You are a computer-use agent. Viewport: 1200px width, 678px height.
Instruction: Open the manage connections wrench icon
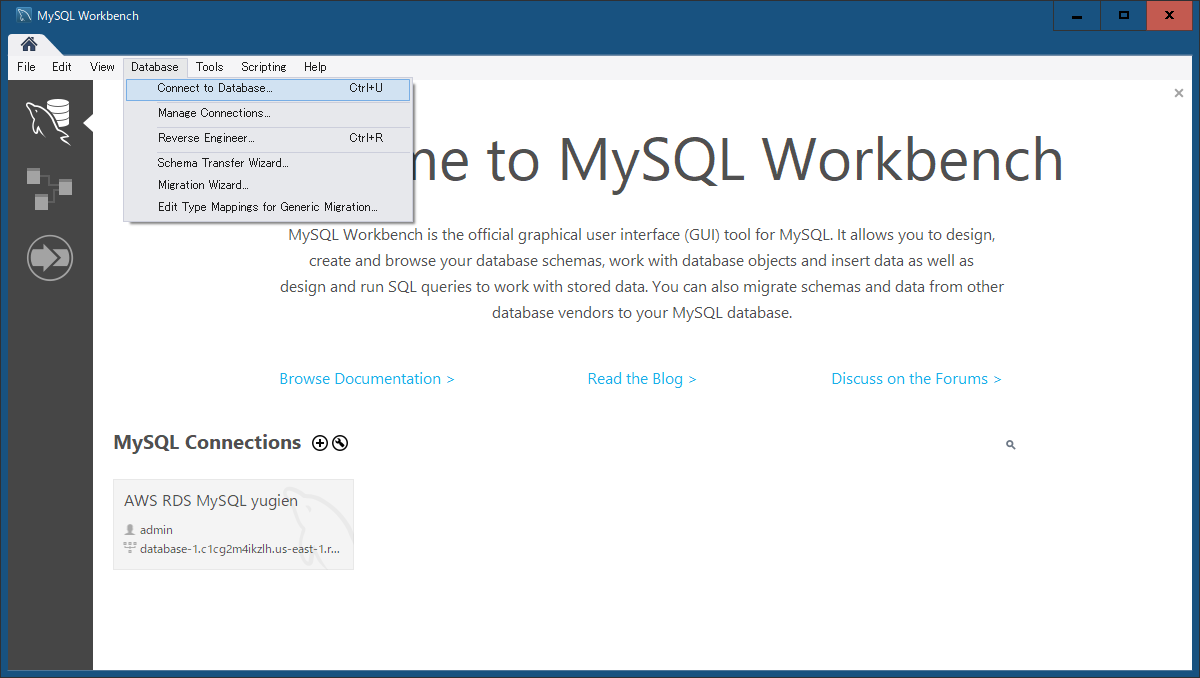(340, 443)
